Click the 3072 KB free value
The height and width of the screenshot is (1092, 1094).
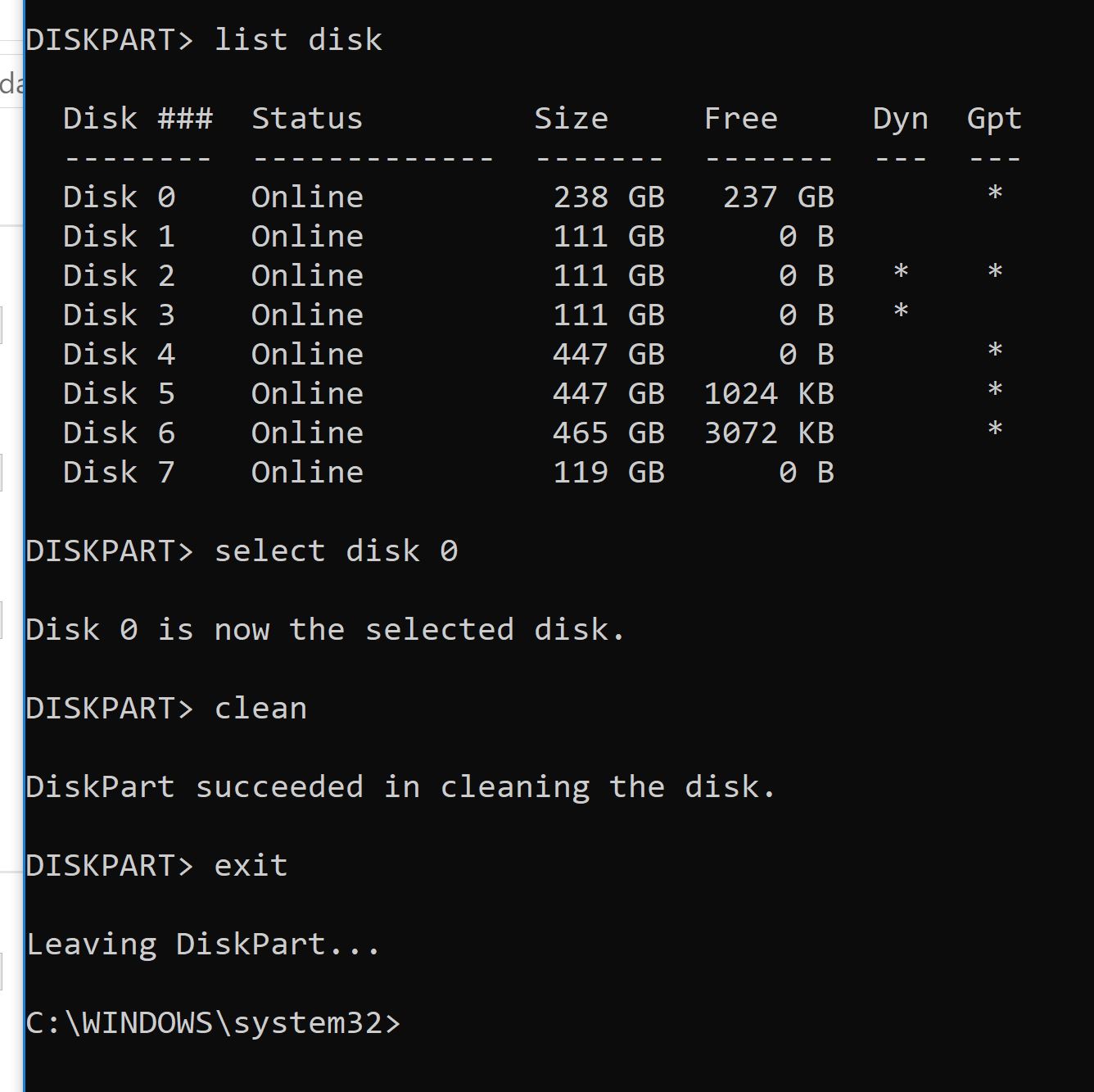(770, 433)
